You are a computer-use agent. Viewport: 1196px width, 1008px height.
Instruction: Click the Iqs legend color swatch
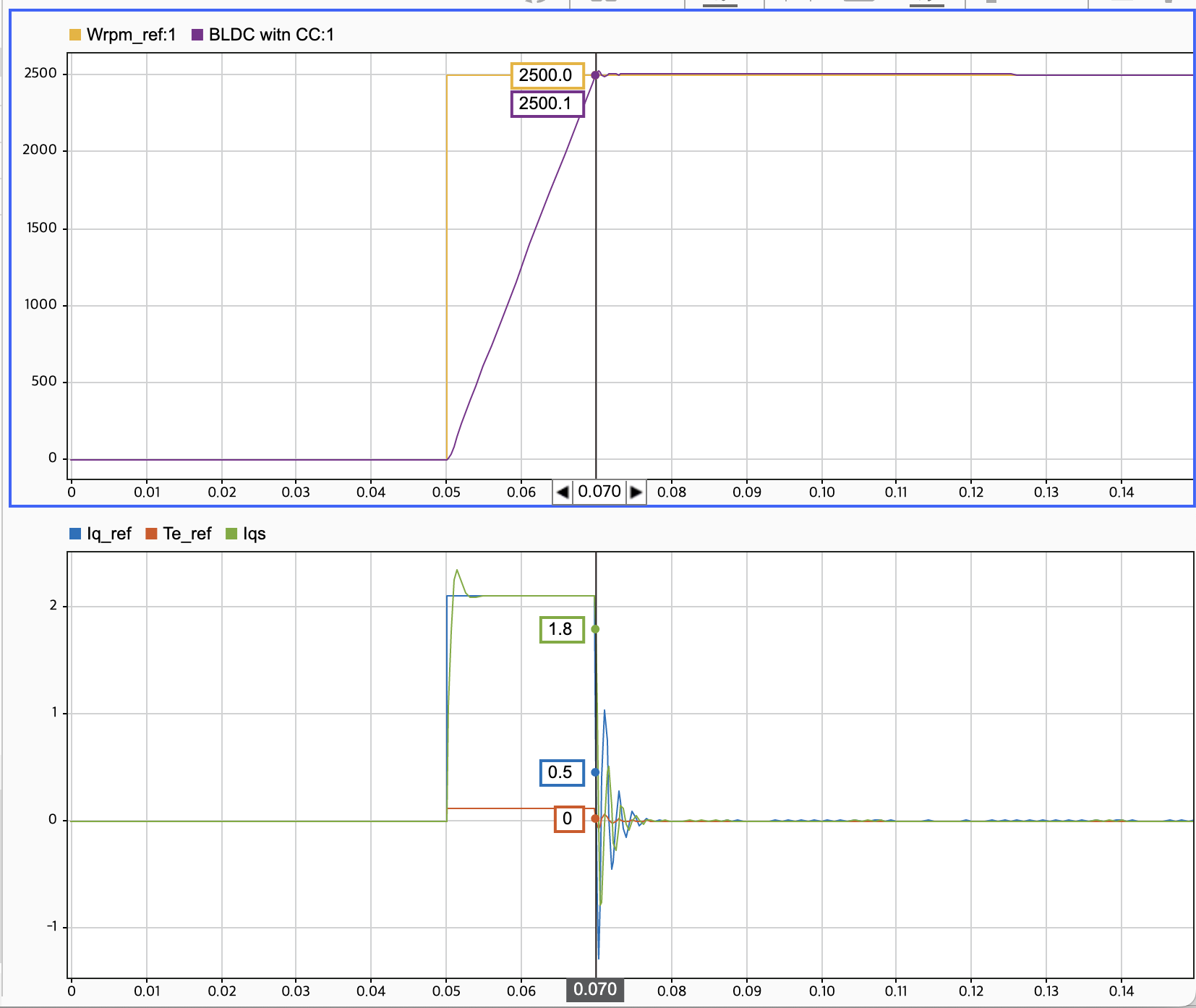(231, 534)
